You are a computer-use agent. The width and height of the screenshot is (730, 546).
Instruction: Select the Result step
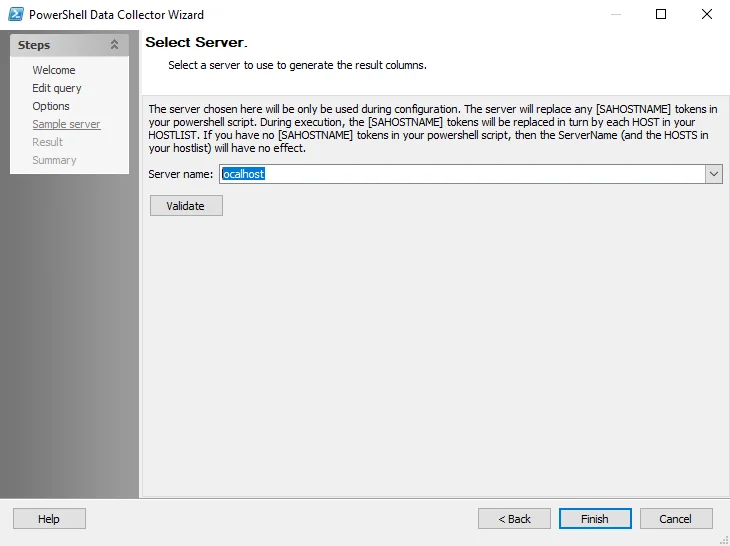[x=47, y=142]
